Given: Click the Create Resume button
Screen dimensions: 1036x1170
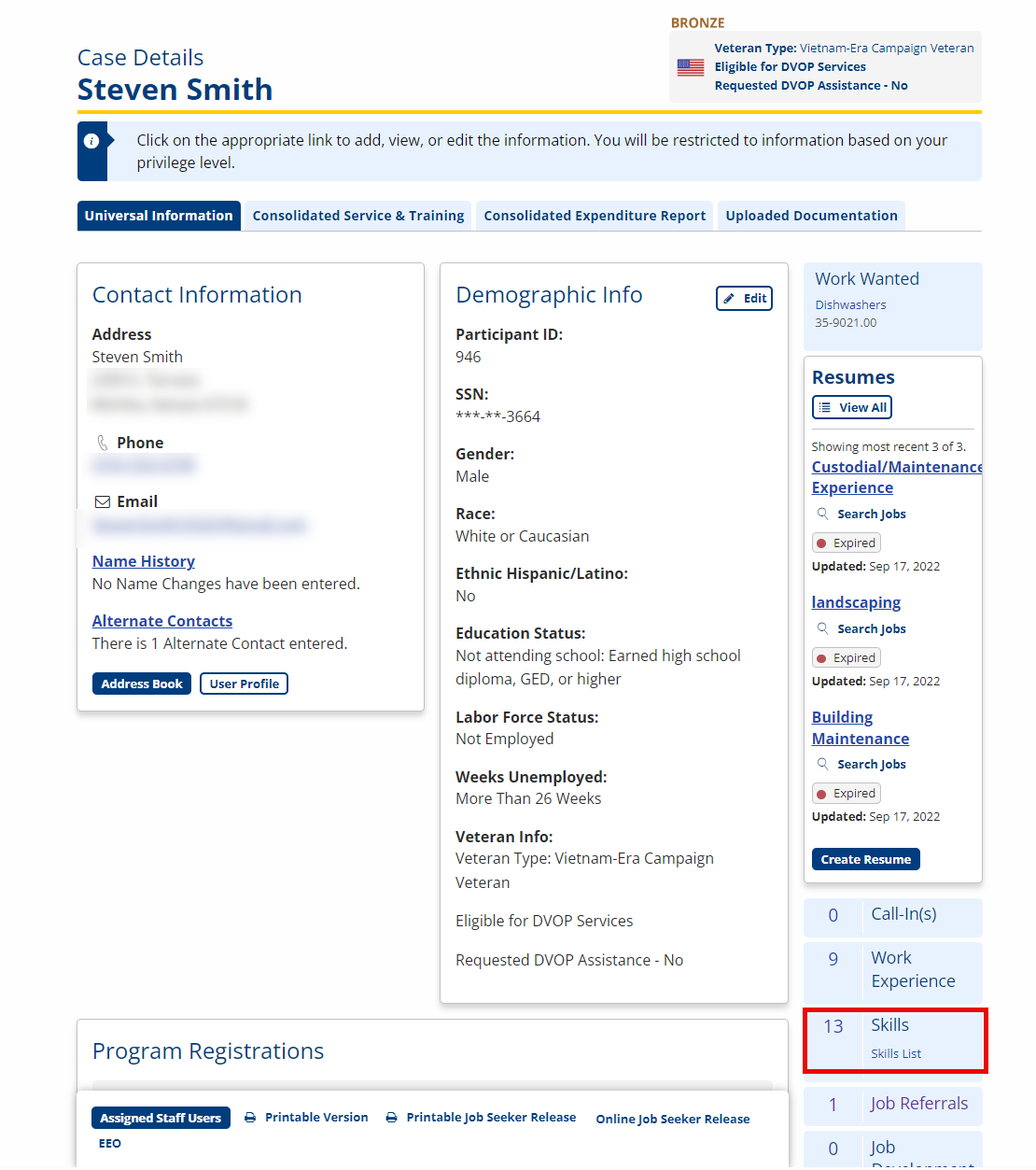Looking at the screenshot, I should click(x=866, y=859).
